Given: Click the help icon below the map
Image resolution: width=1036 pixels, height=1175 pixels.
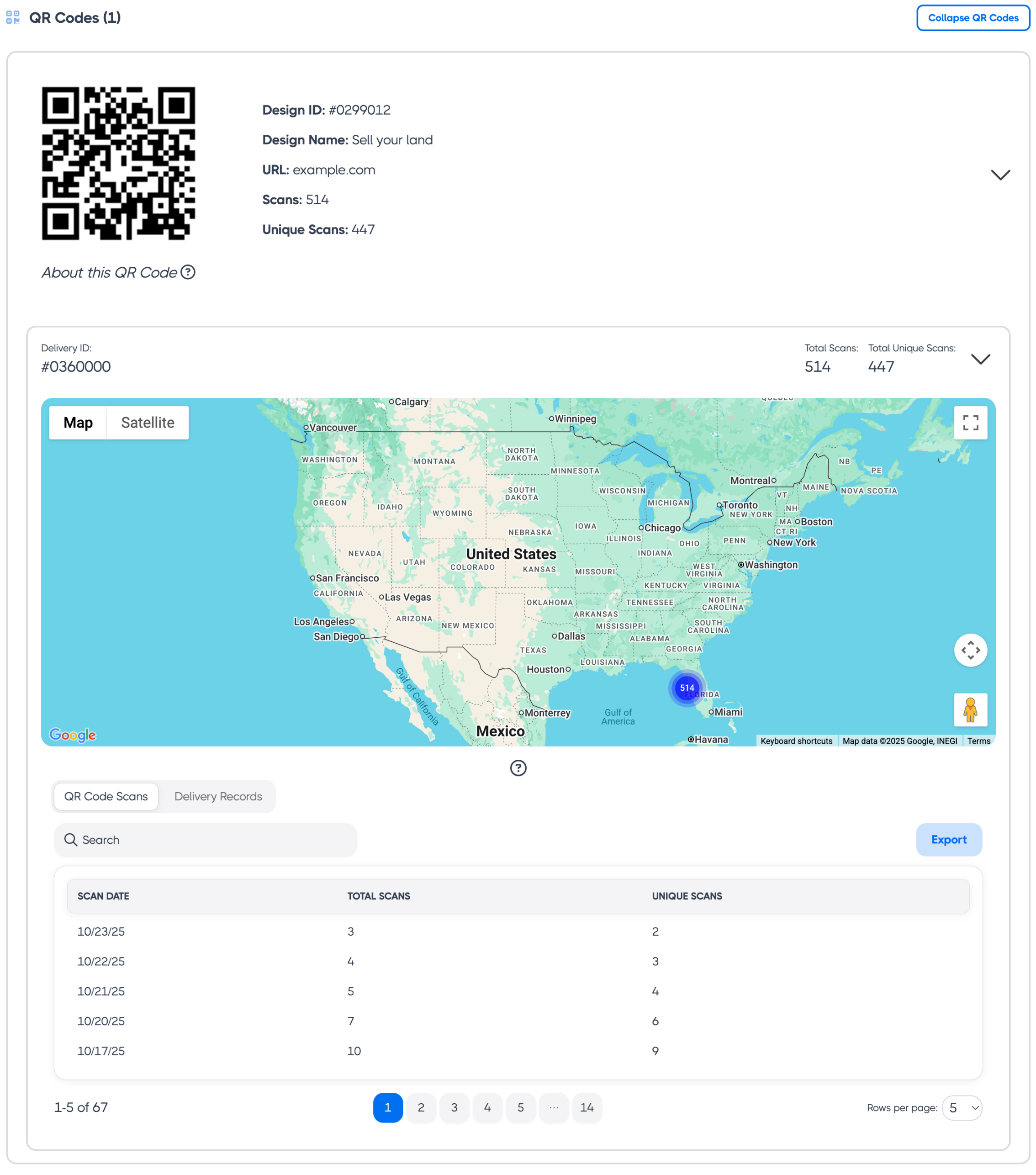Looking at the screenshot, I should [518, 768].
